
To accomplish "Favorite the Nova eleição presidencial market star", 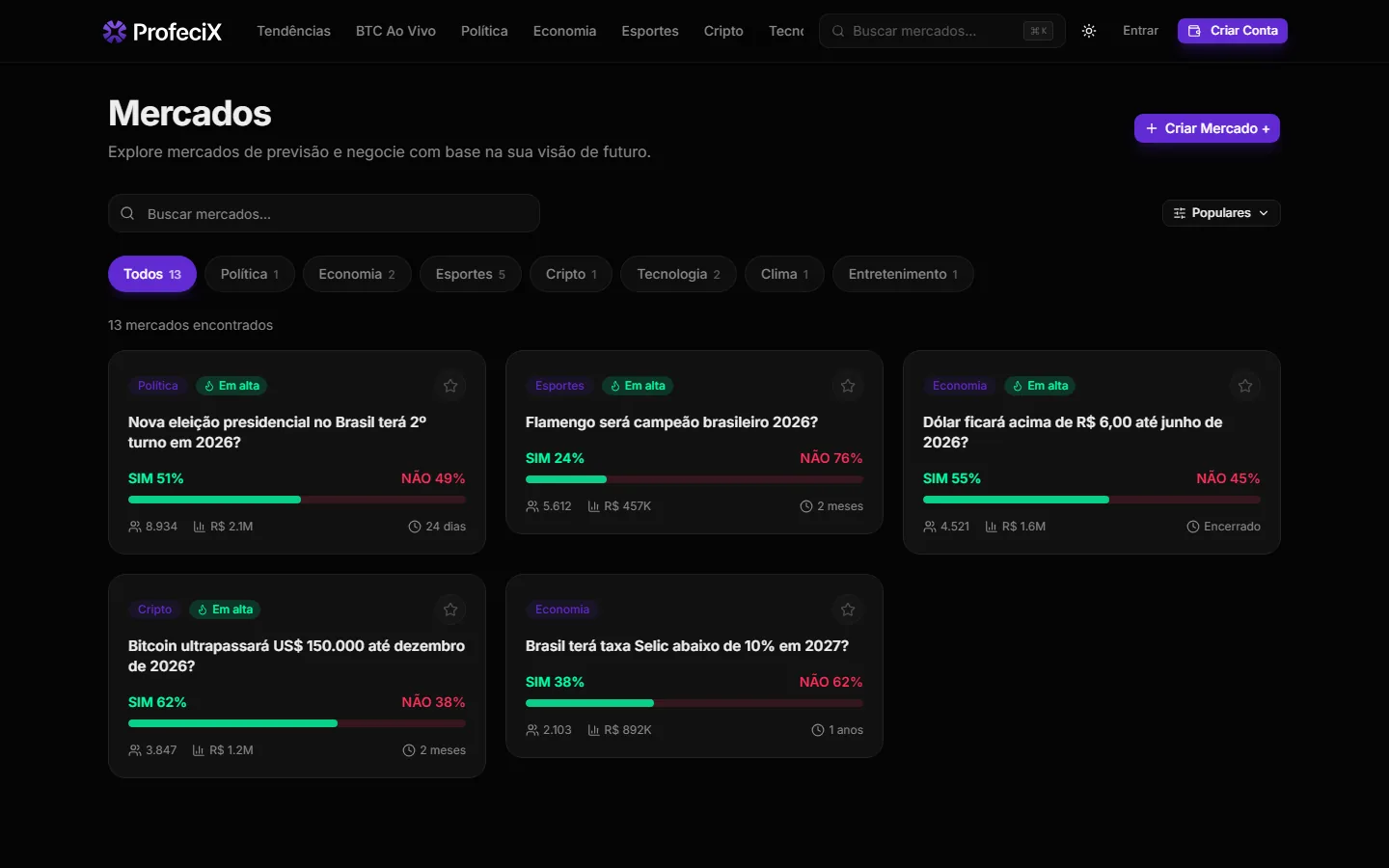I will [450, 386].
